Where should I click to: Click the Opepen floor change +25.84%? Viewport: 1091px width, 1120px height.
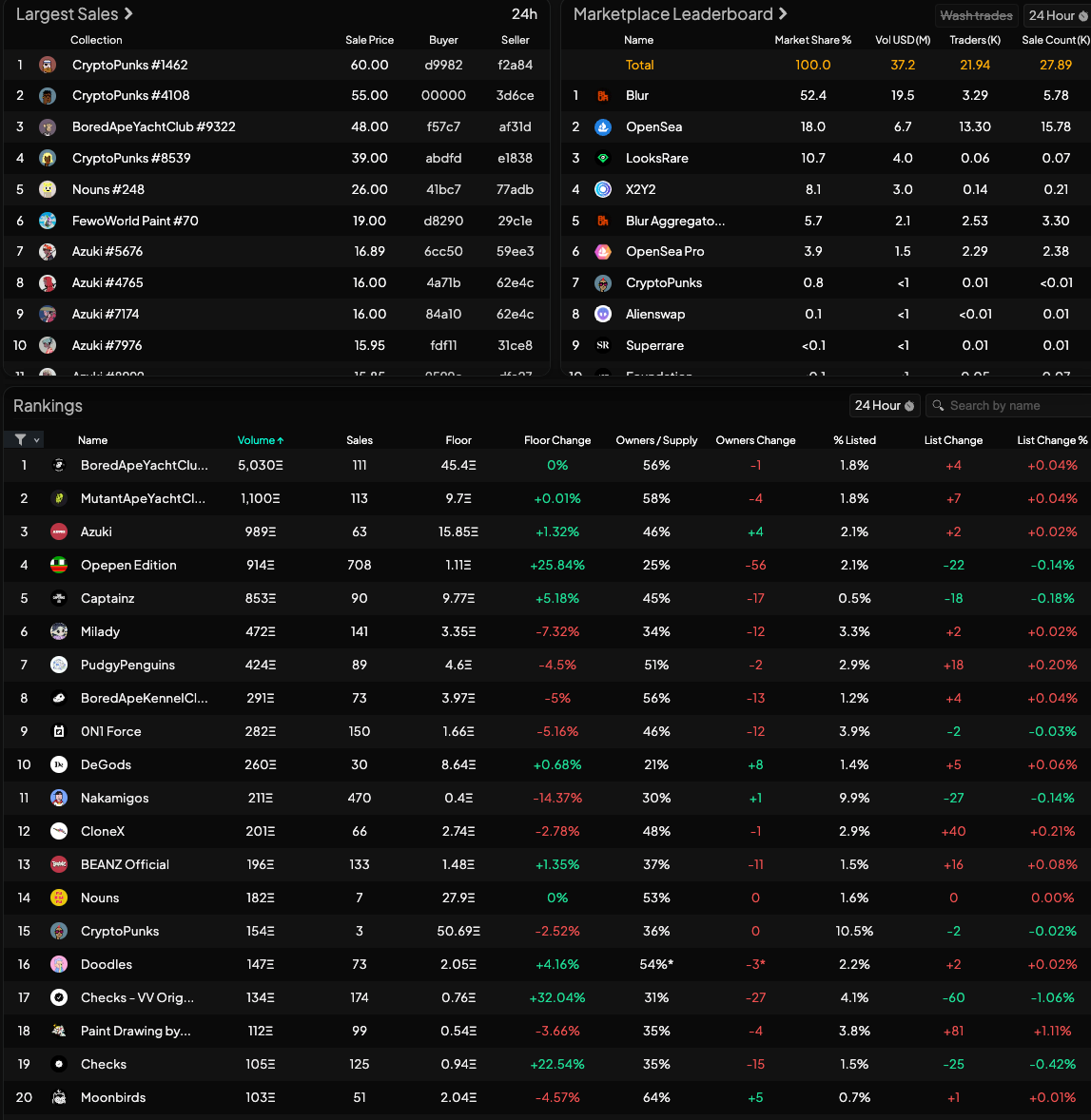pos(557,565)
